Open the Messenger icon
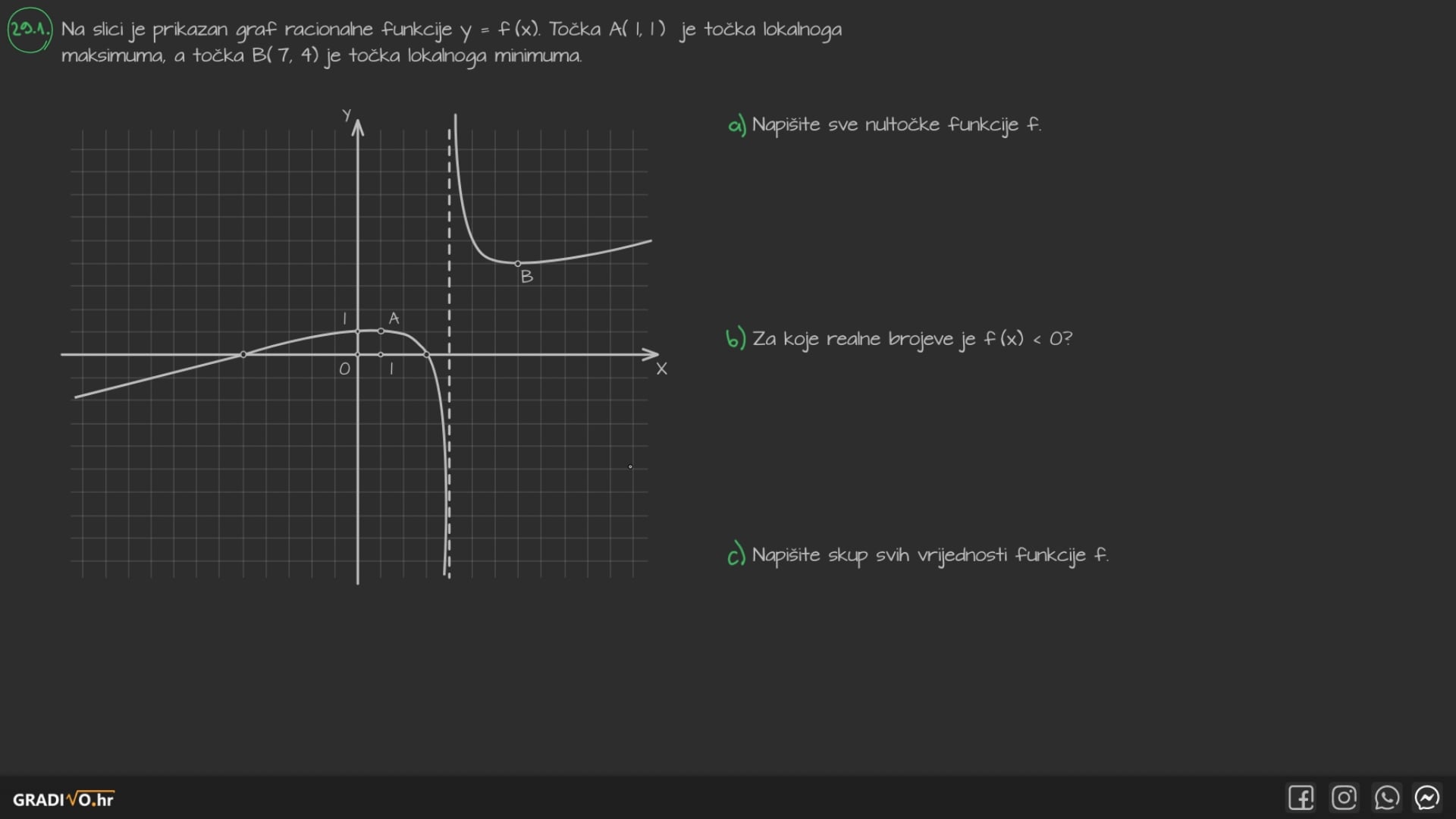Image resolution: width=1456 pixels, height=819 pixels. [1427, 798]
